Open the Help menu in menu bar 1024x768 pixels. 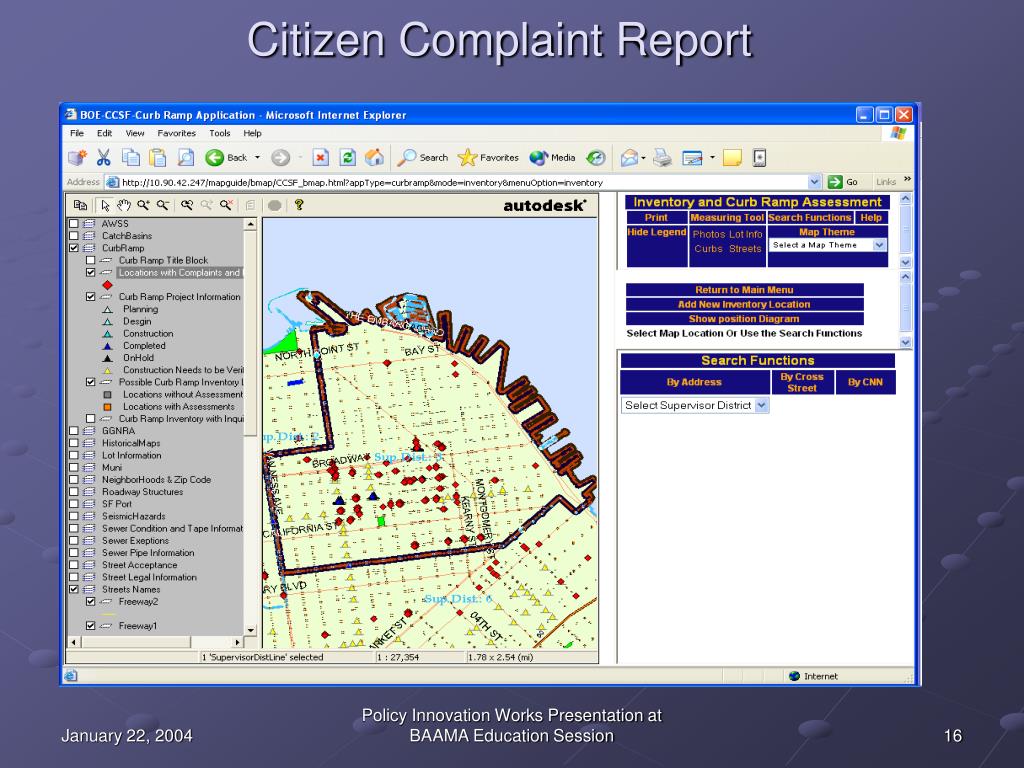click(x=253, y=133)
